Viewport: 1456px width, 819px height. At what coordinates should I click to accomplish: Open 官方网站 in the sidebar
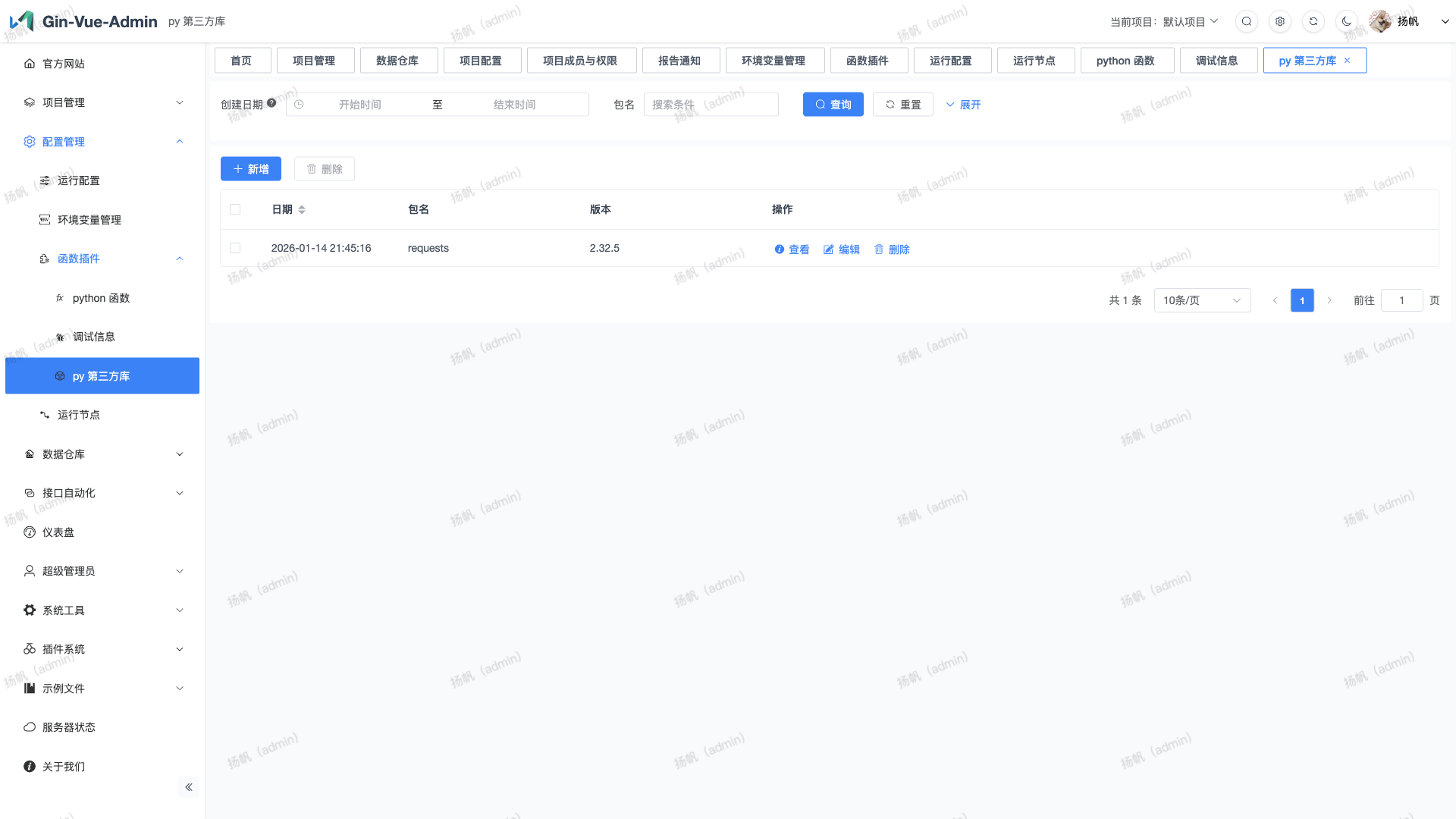pyautogui.click(x=102, y=64)
